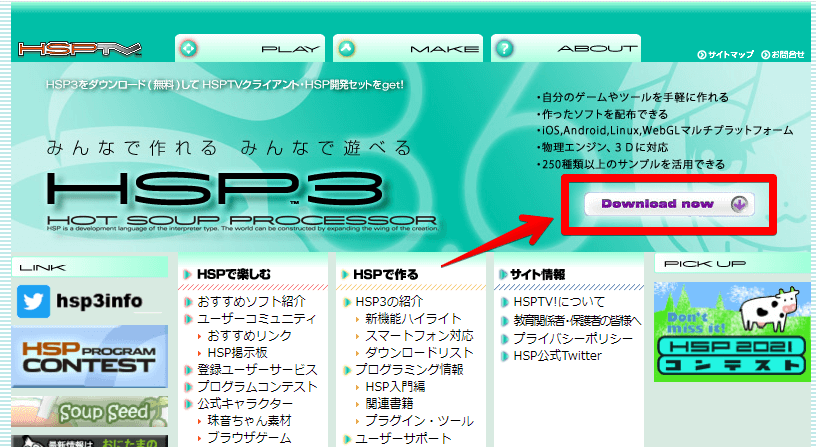
Task: Click the Twitter bird icon
Action: (33, 301)
